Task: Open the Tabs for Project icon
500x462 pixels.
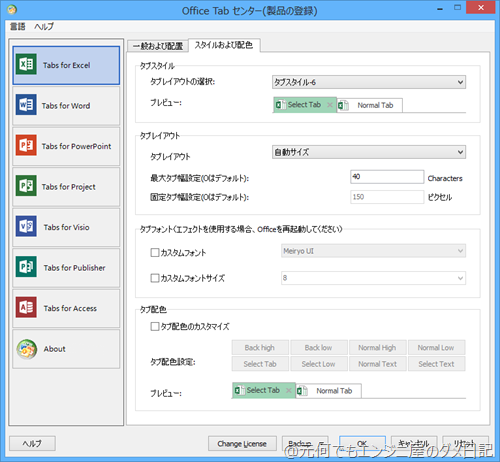Action: pos(26,186)
